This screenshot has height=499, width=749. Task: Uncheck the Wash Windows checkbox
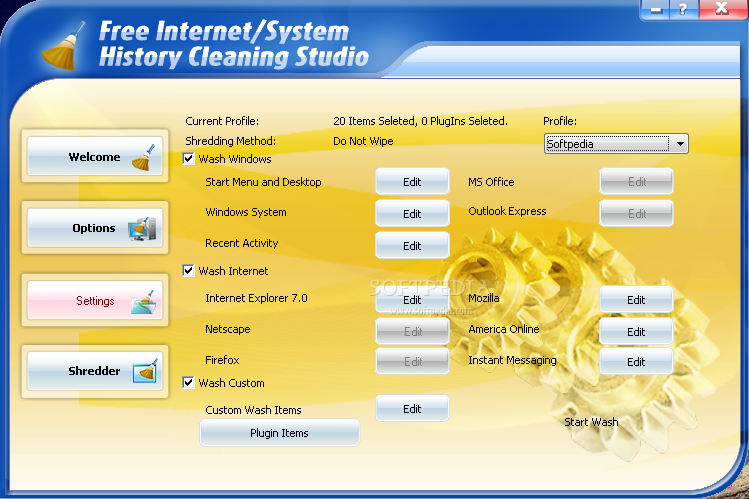click(x=189, y=159)
